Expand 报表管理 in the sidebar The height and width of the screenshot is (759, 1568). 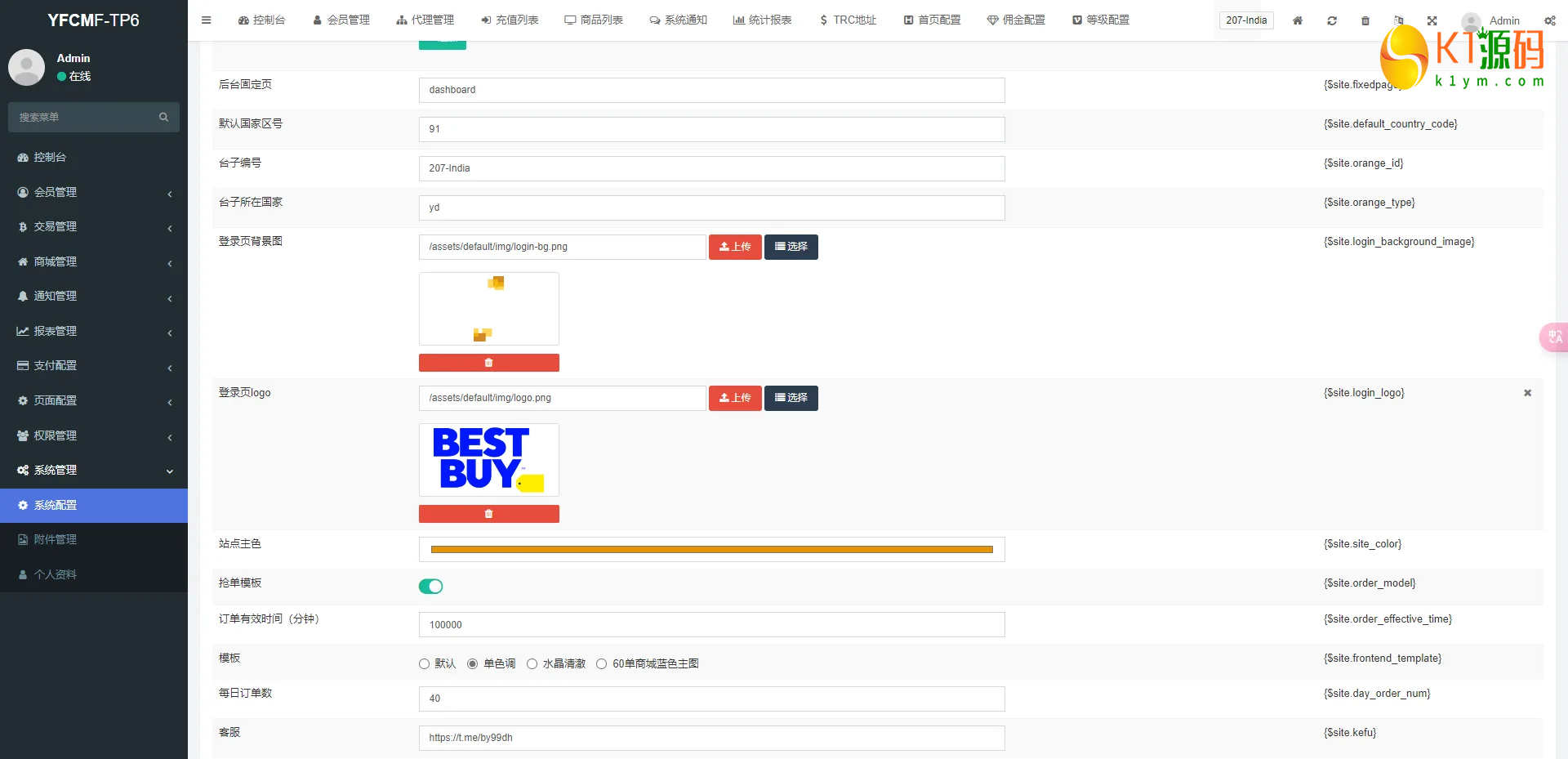coord(94,331)
